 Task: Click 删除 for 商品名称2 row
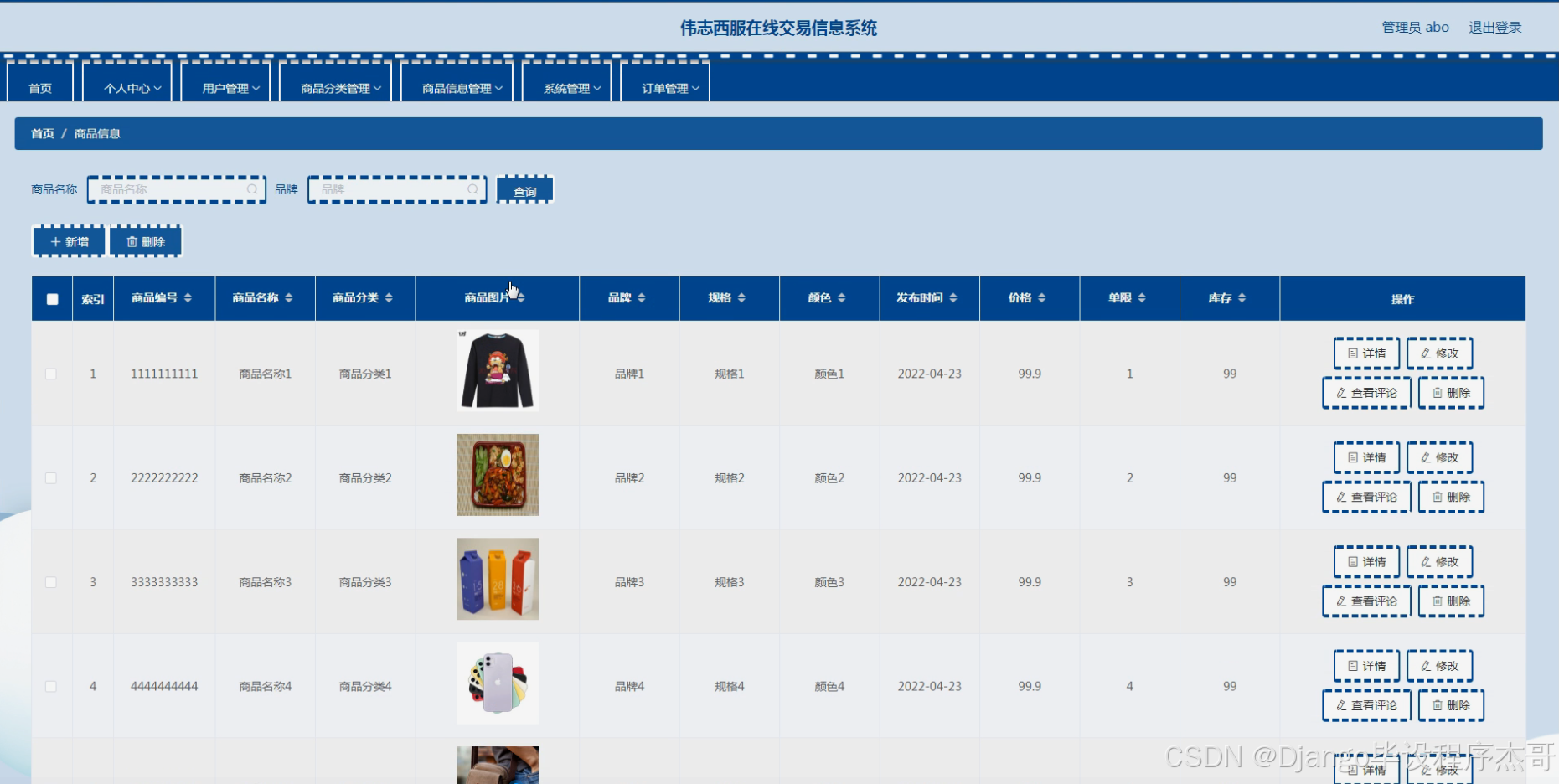tap(1451, 497)
